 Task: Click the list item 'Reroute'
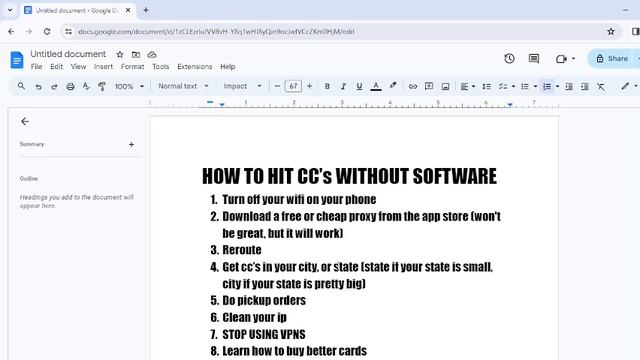tap(242, 250)
